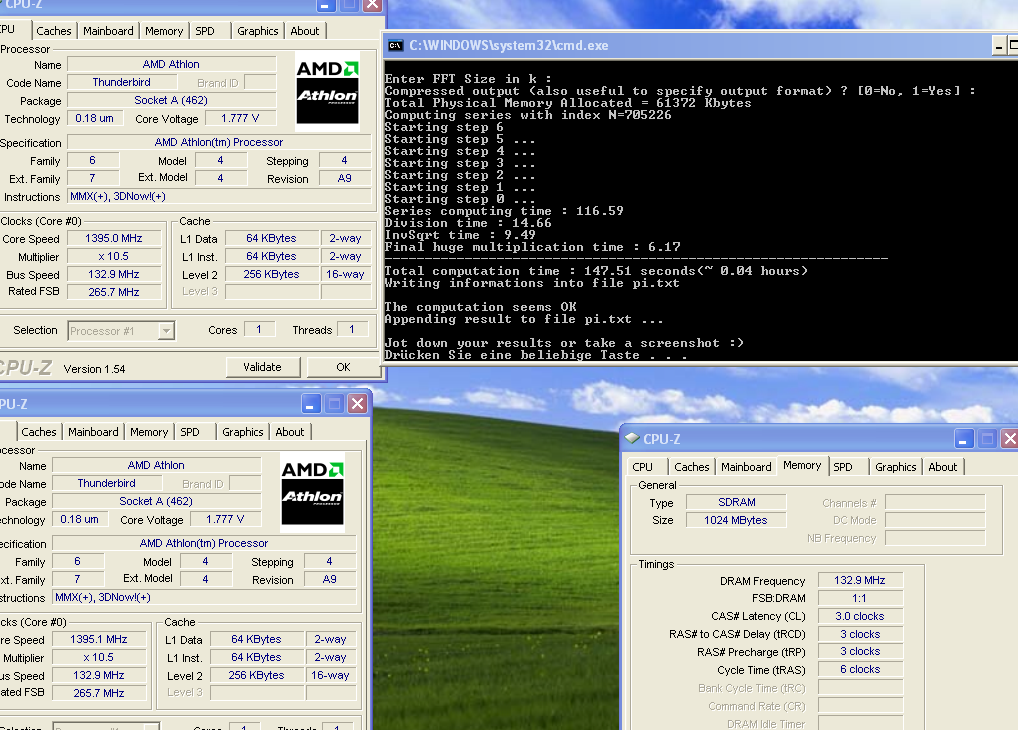Click Technology 0.18 um in lower-left CPU-Z
The width and height of the screenshot is (1018, 730).
coord(79,520)
